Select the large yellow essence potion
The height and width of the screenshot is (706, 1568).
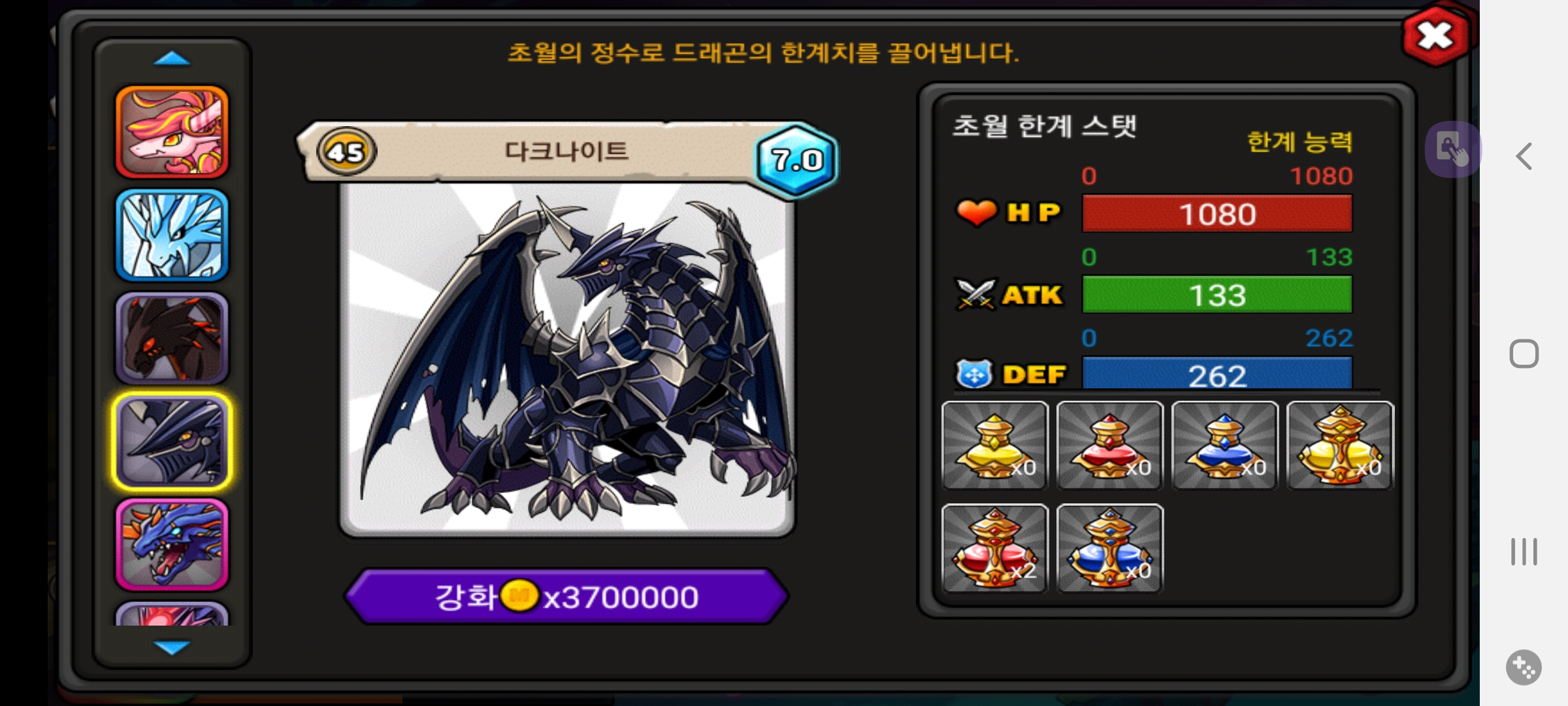pyautogui.click(x=1340, y=445)
